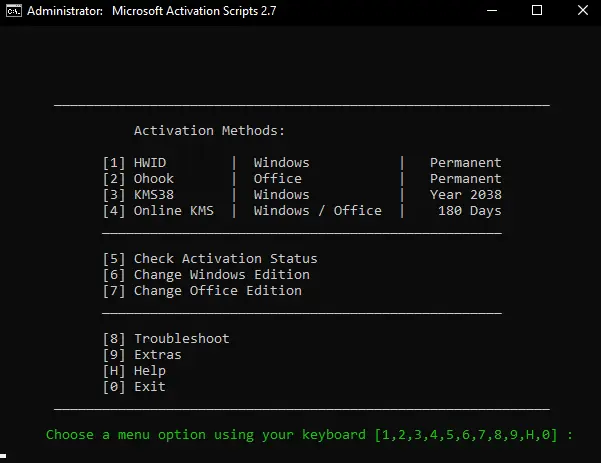The image size is (601, 463).
Task: Close the Microsoft Activation Scripts window
Action: (583, 11)
